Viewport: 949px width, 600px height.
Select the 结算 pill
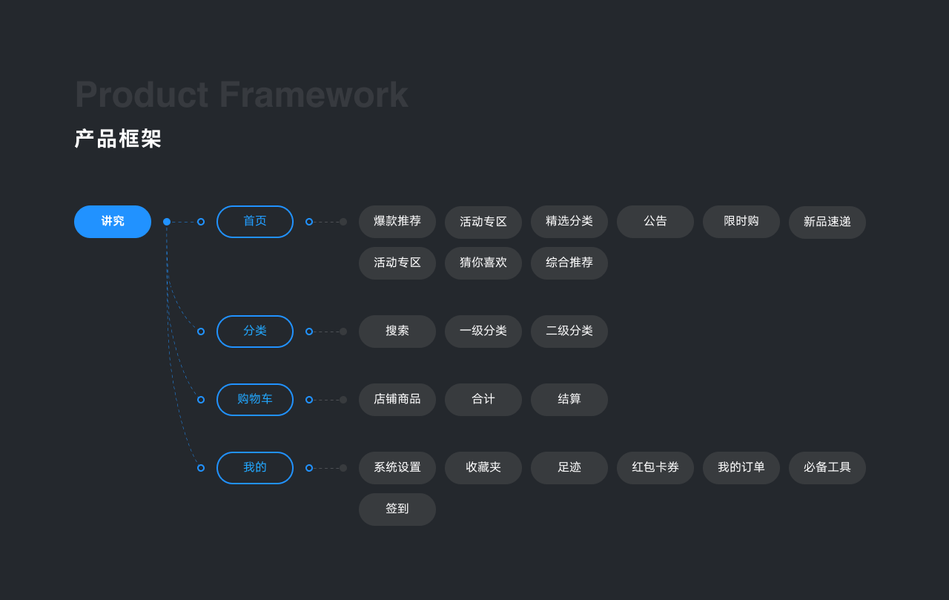tap(569, 399)
